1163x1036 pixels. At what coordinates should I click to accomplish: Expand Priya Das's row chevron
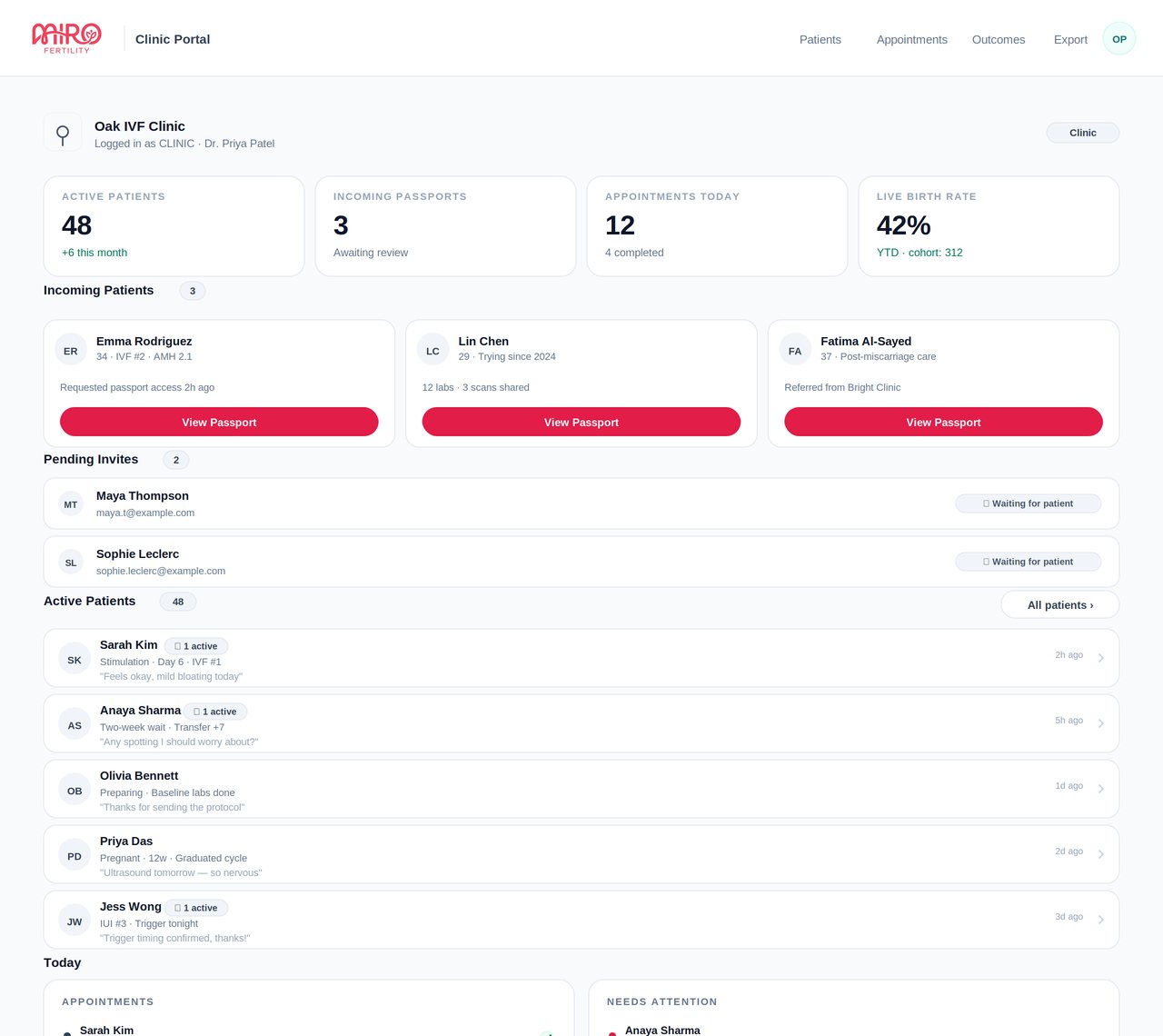1100,854
